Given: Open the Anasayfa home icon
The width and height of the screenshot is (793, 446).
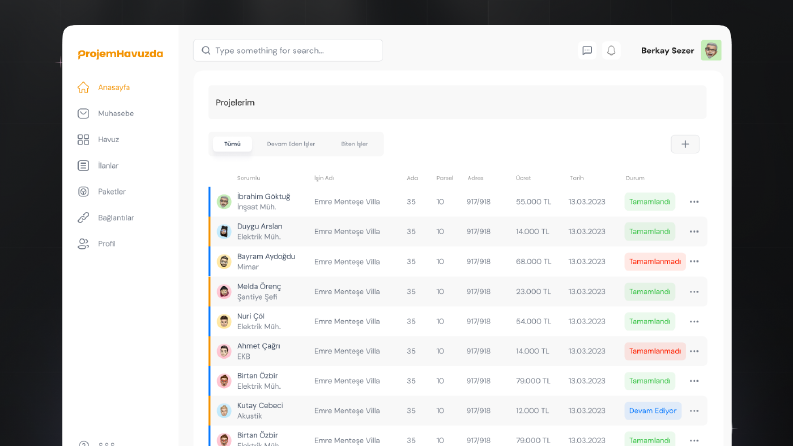Looking at the screenshot, I should click(83, 87).
